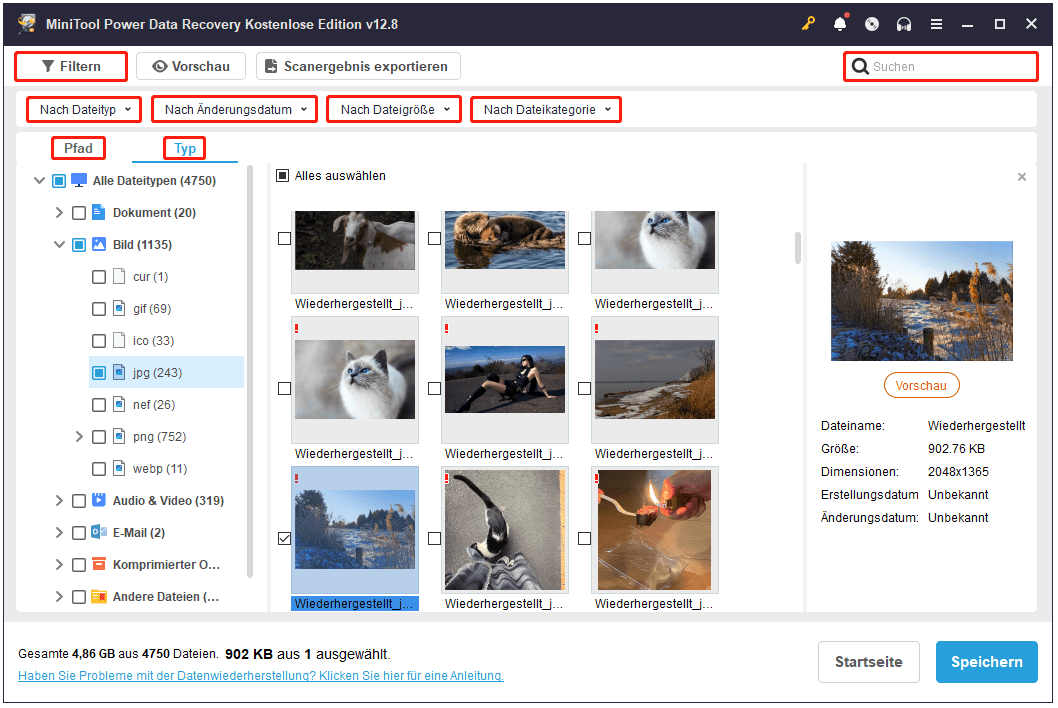Uncheck the jpg (243) checkbox
This screenshot has width=1058, height=708.
click(98, 372)
